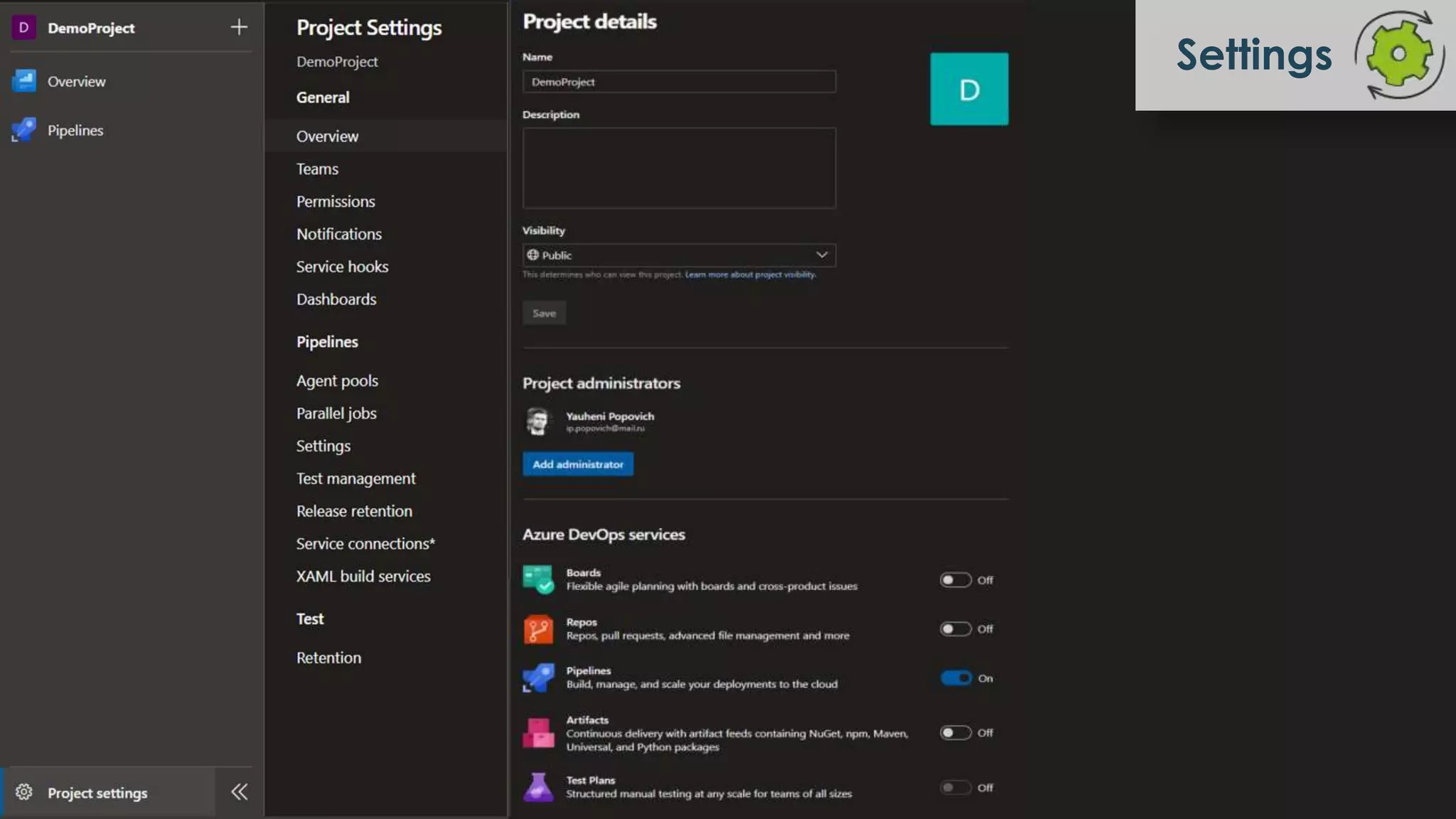
Task: Enable the Boards service toggle
Action: click(x=955, y=580)
